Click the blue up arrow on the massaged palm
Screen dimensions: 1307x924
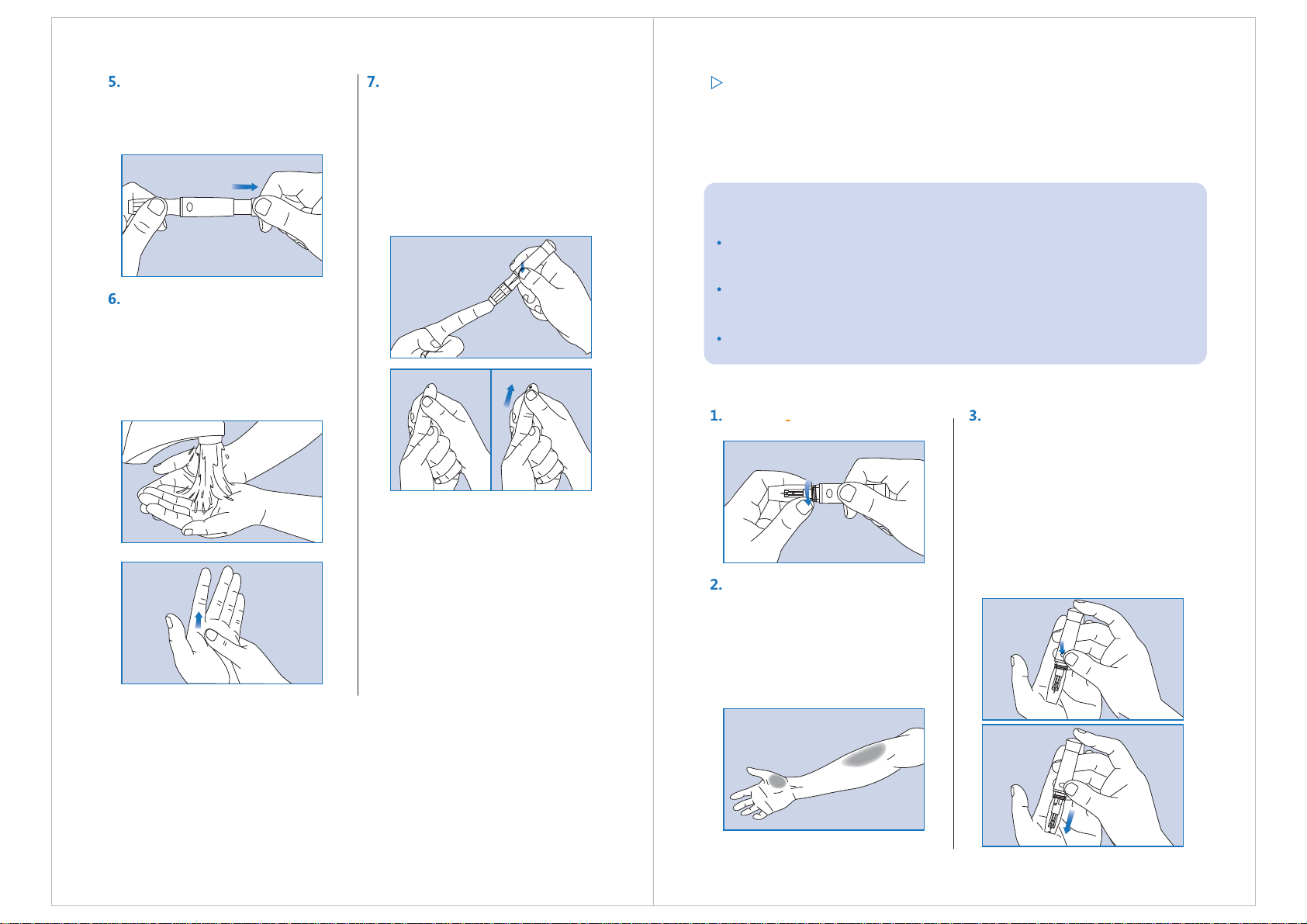[199, 618]
